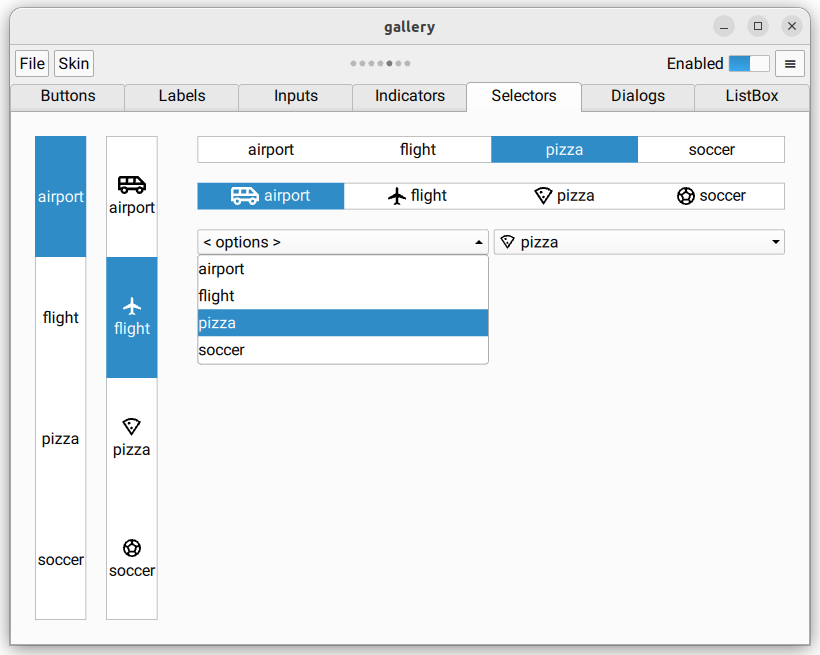Click the page indicator dots in the header
820x655 pixels.
click(380, 63)
